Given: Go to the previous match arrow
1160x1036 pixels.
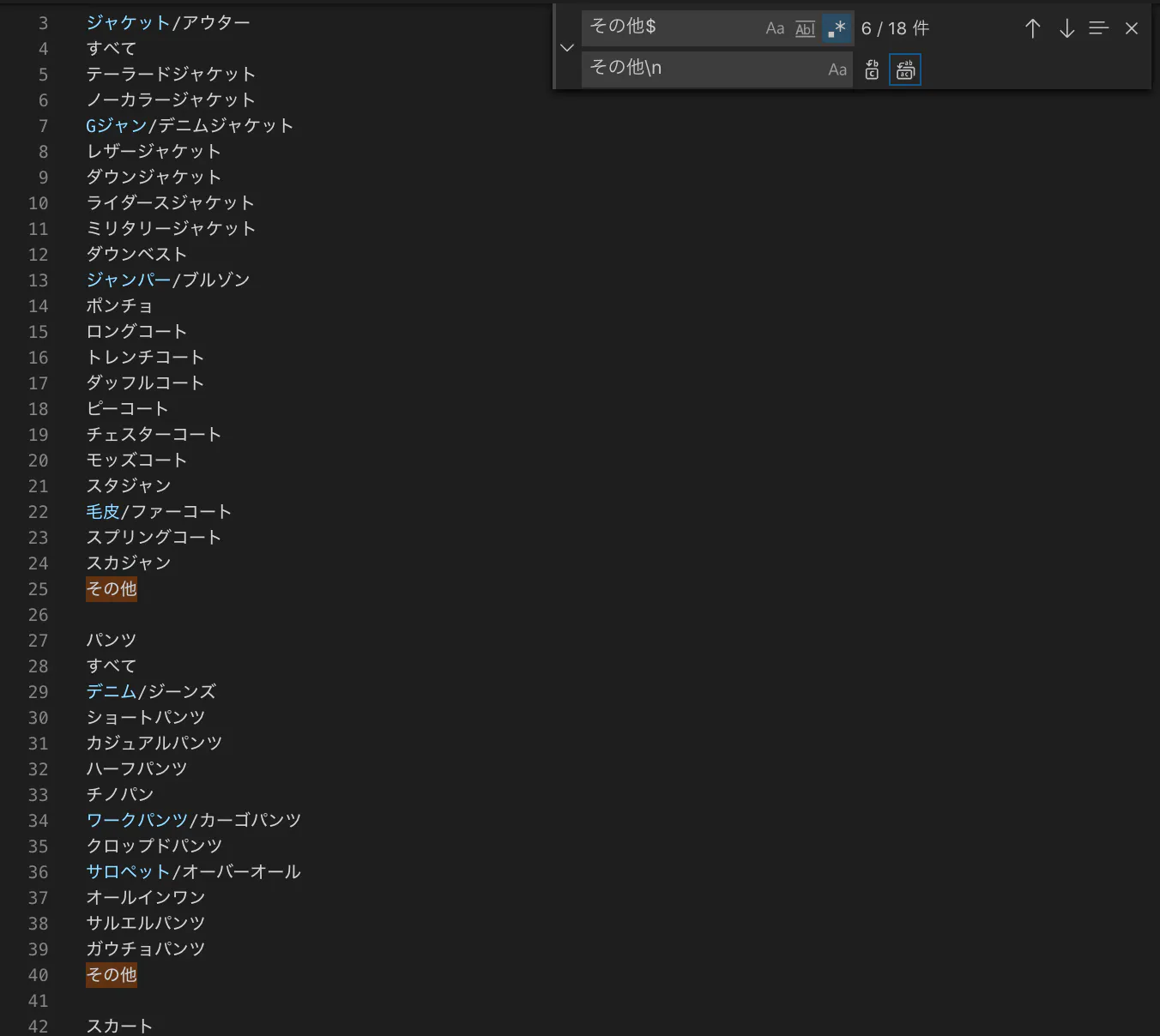Looking at the screenshot, I should (1032, 28).
